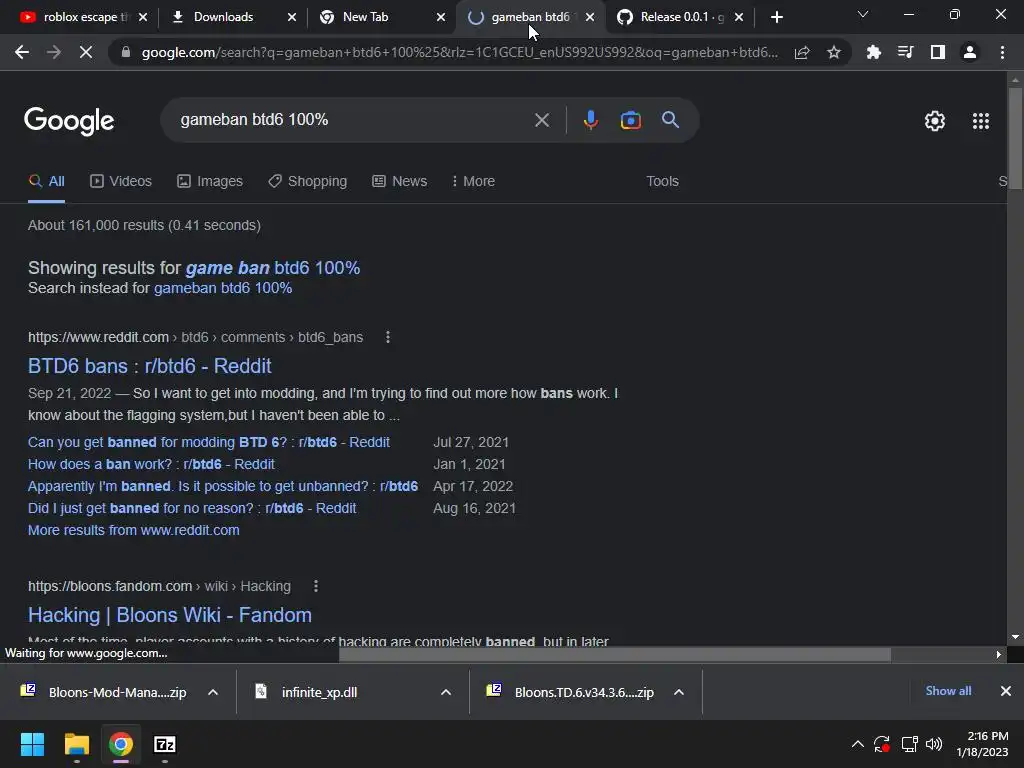Open options menu for the Fandom result
Image resolution: width=1024 pixels, height=768 pixels.
coord(315,586)
